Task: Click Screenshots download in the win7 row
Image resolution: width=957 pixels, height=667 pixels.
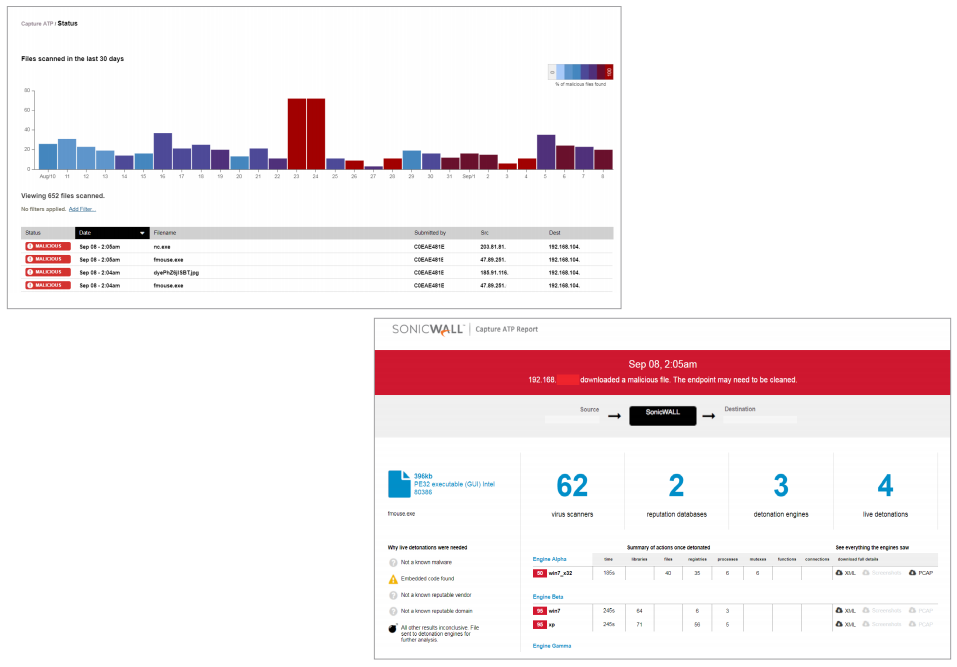Action: pos(882,611)
